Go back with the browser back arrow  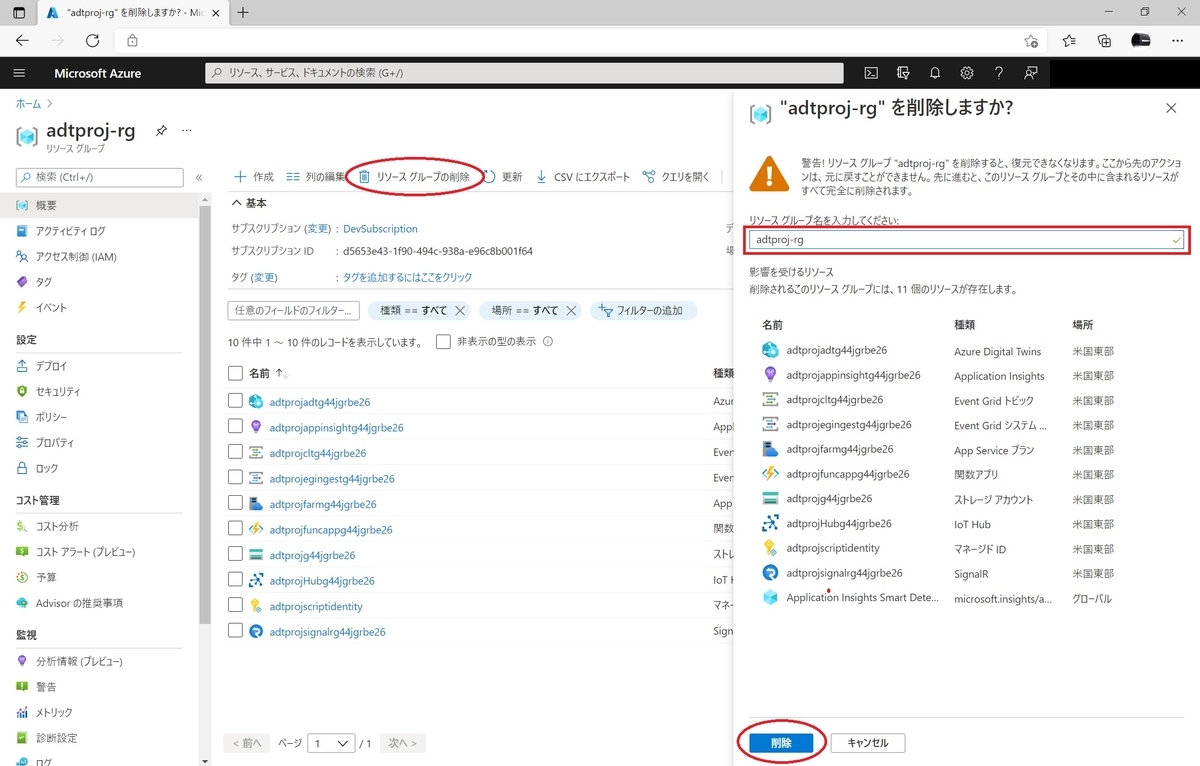22,41
